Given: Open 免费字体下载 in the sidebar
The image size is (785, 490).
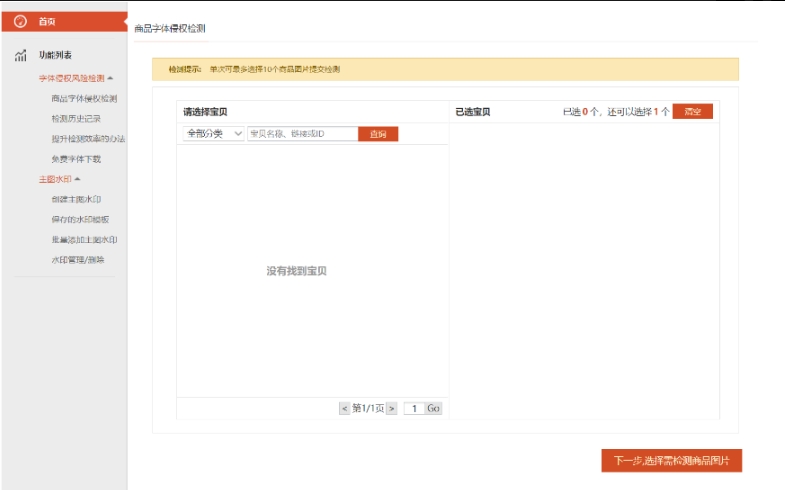Looking at the screenshot, I should [76, 159].
